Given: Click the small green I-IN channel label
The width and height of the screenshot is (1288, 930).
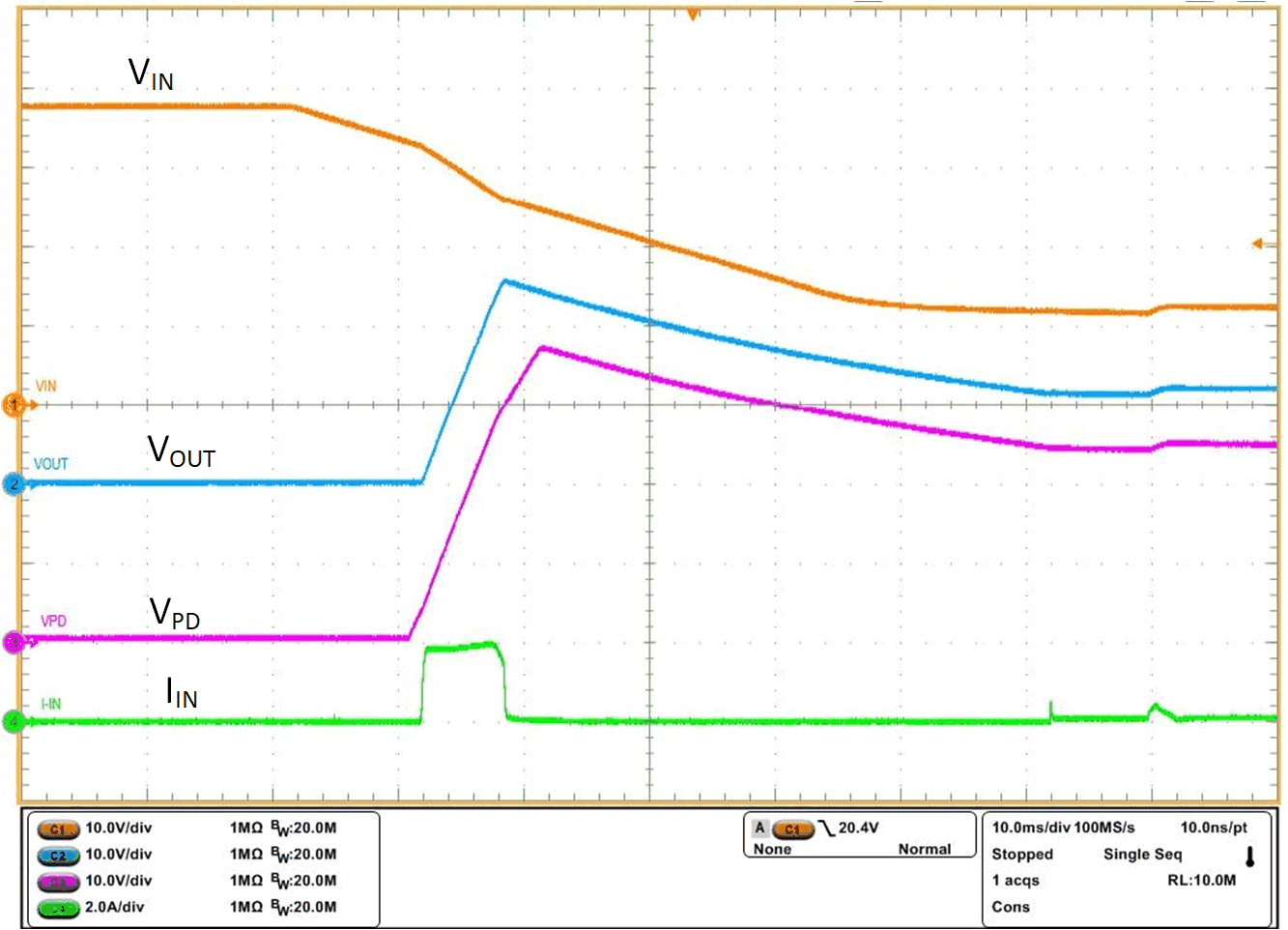Looking at the screenshot, I should click(51, 704).
